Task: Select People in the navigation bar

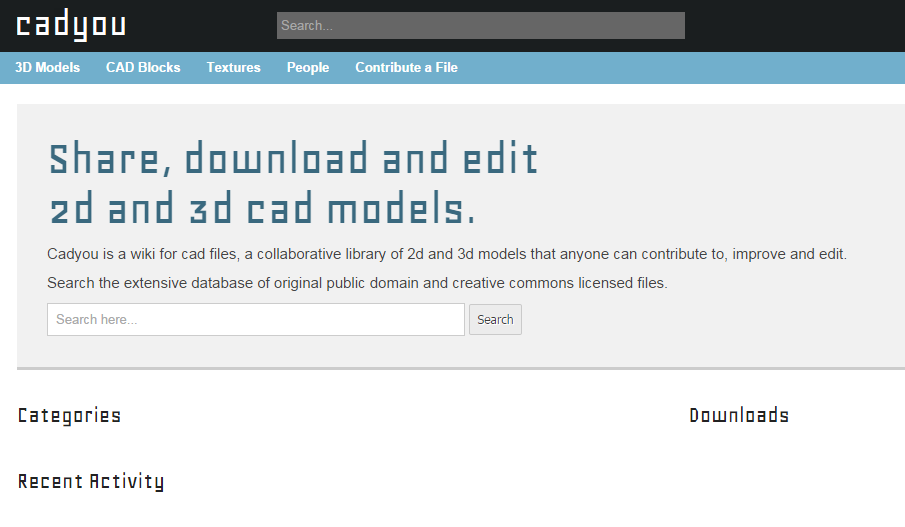Action: [308, 67]
